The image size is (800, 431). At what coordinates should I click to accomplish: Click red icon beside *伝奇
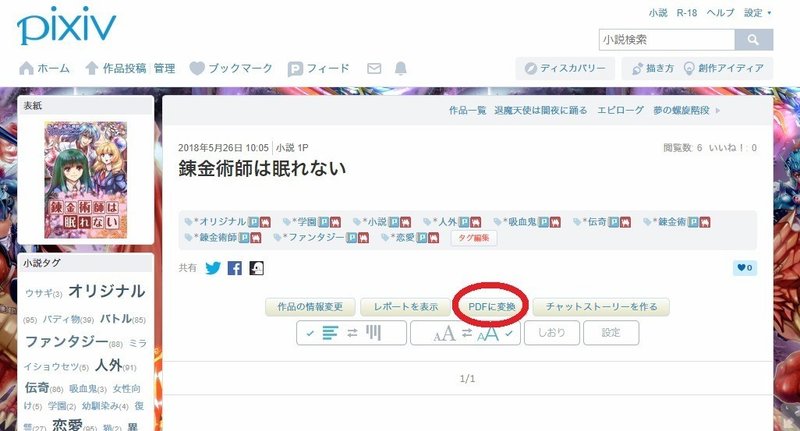(x=626, y=222)
